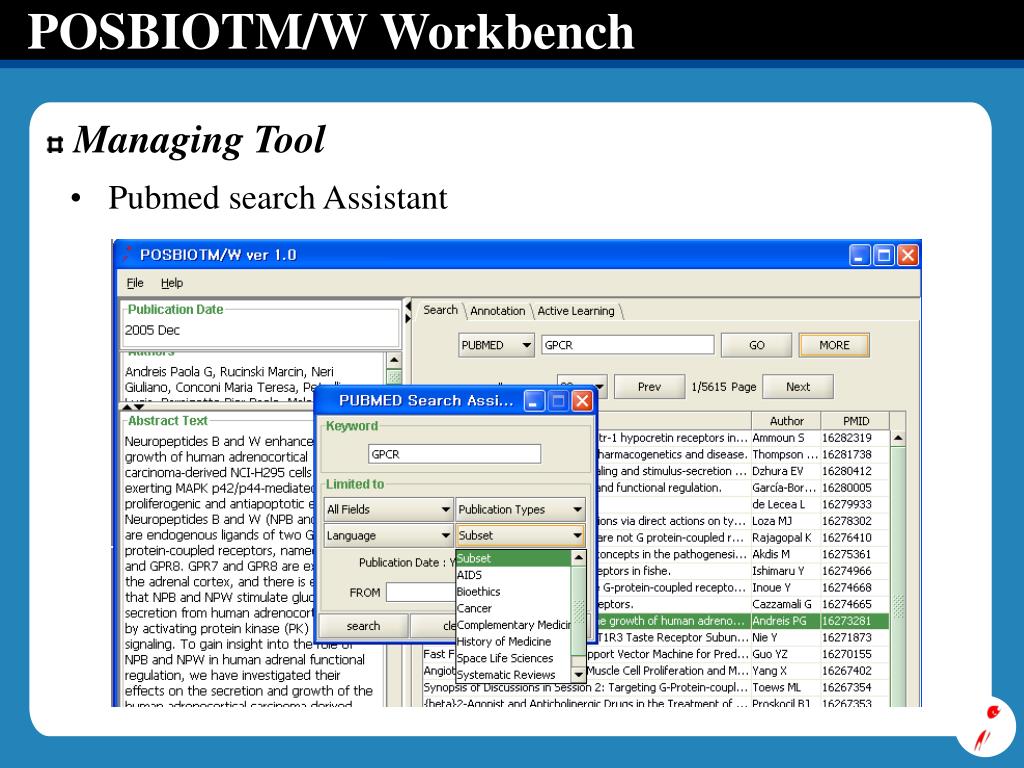Select Bioethics from the Subset list
This screenshot has width=1024, height=768.
pyautogui.click(x=513, y=592)
